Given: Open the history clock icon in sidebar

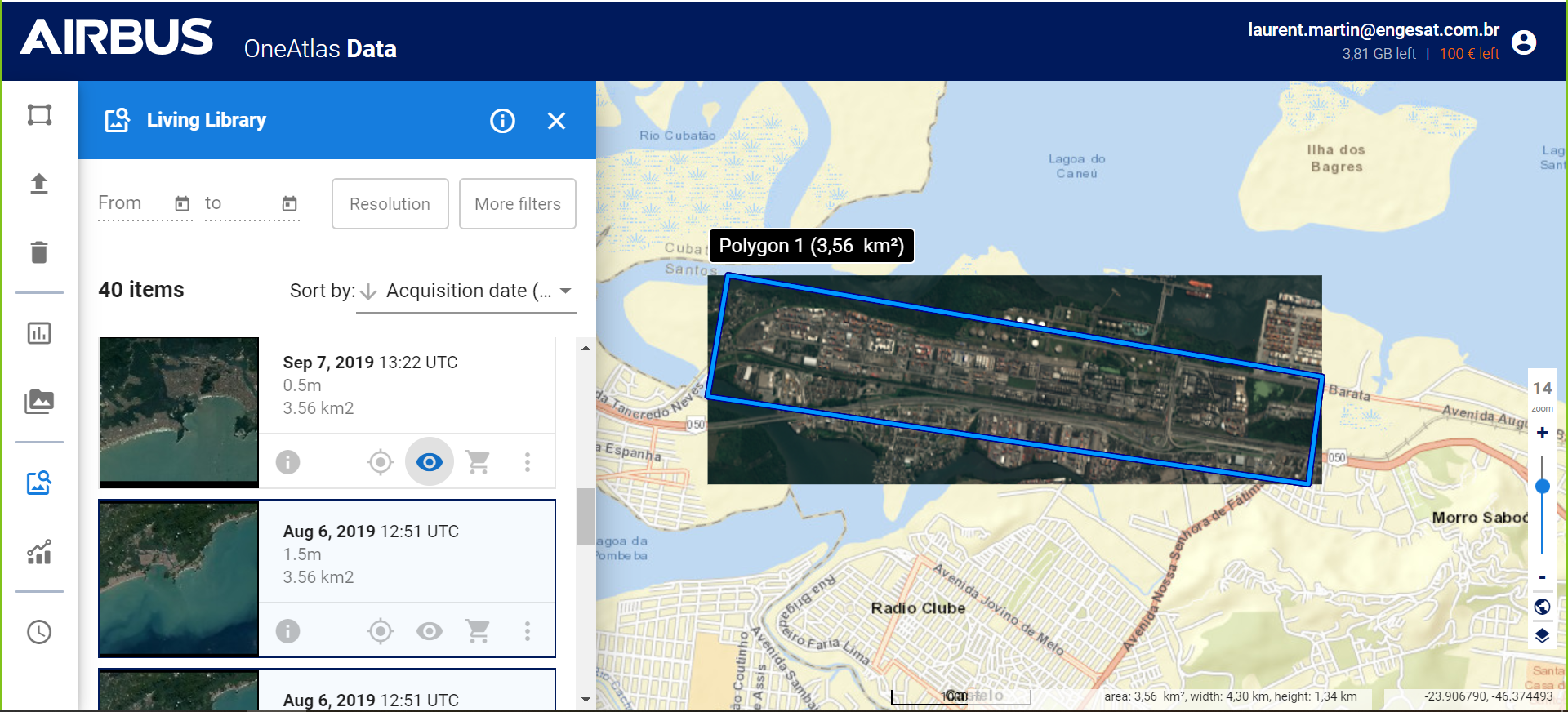Looking at the screenshot, I should pos(39,632).
